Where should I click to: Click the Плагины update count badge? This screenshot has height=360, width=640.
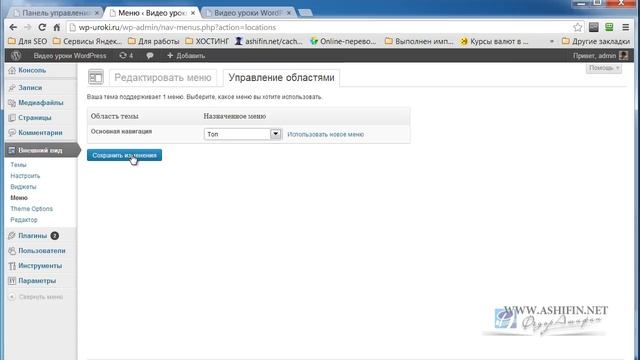point(55,236)
